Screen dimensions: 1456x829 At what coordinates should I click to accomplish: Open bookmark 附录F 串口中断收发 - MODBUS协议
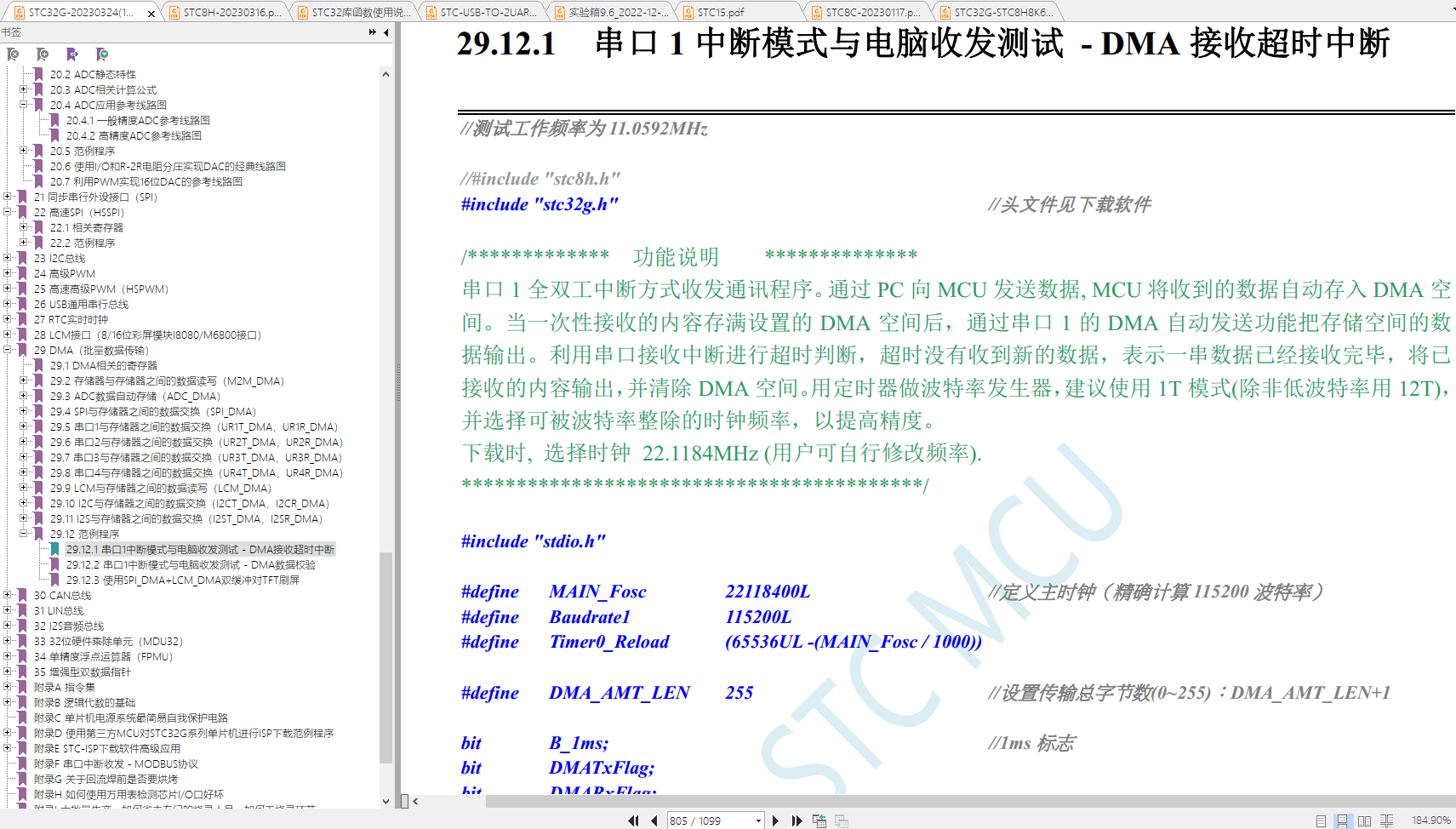116,764
